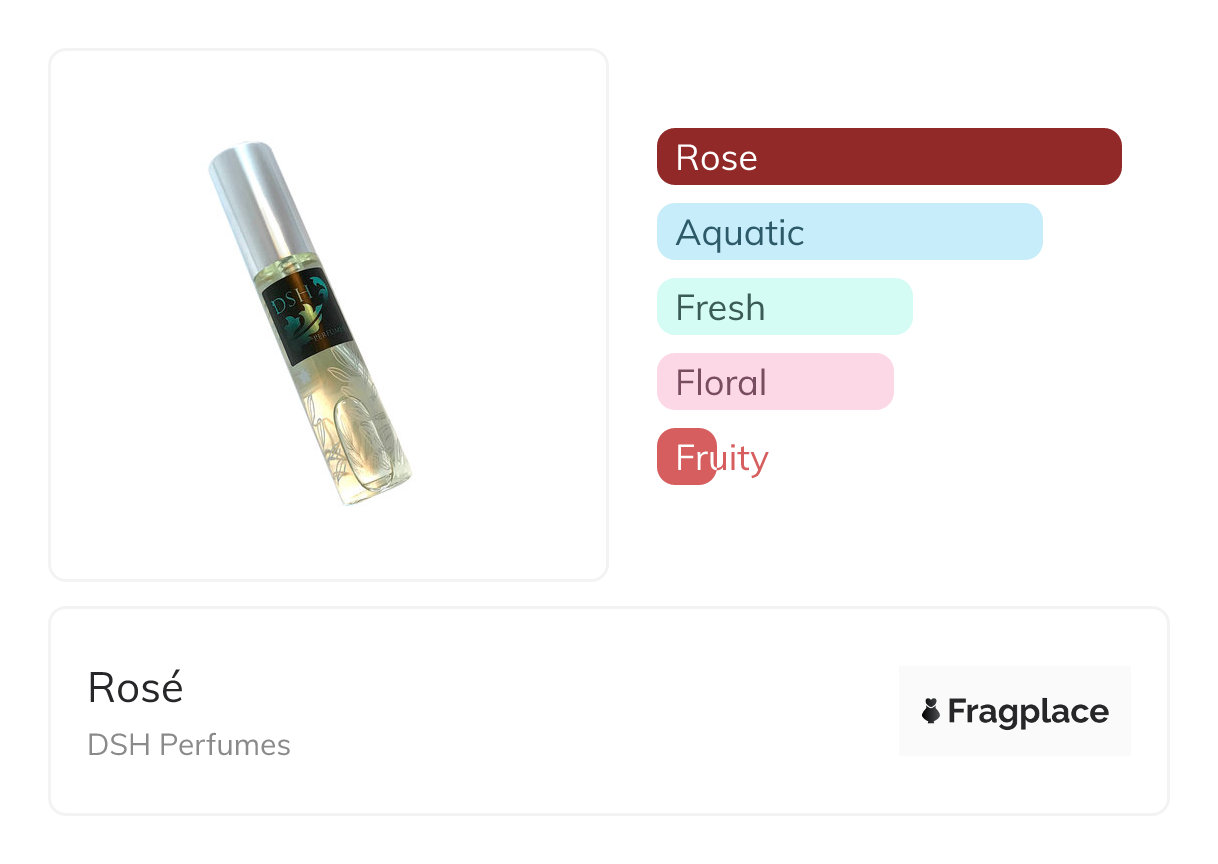Image resolution: width=1218 pixels, height=864 pixels.
Task: Click the Fragplace wordmark text
Action: (1027, 711)
